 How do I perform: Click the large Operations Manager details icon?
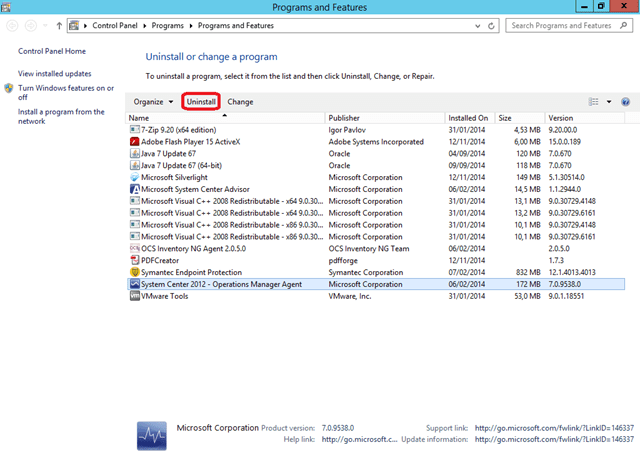[x=152, y=436]
